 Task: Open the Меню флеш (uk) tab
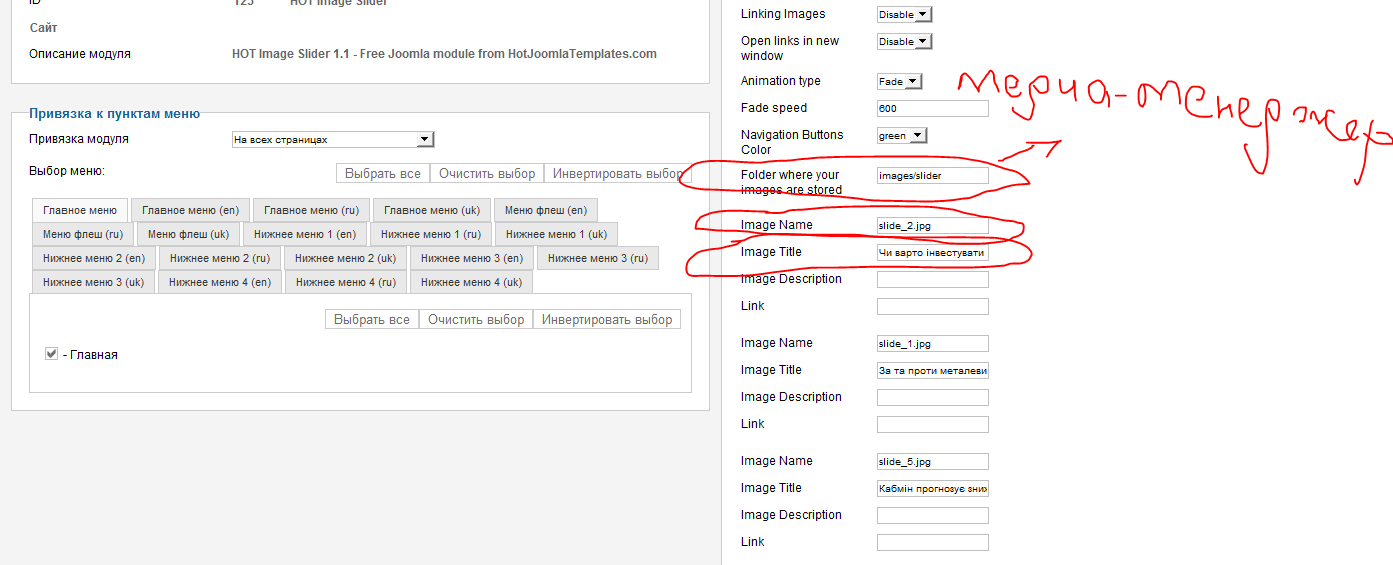pos(189,234)
